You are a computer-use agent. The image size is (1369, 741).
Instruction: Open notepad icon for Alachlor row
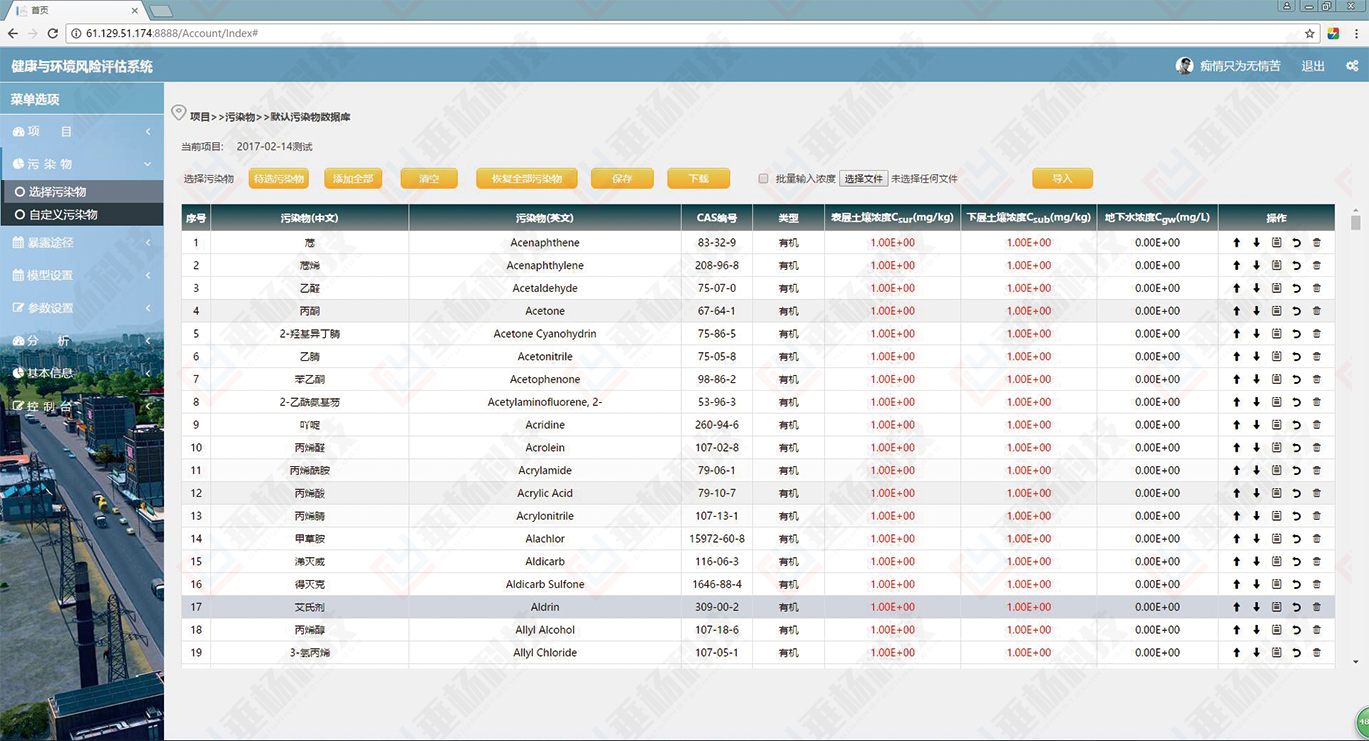coord(1276,539)
